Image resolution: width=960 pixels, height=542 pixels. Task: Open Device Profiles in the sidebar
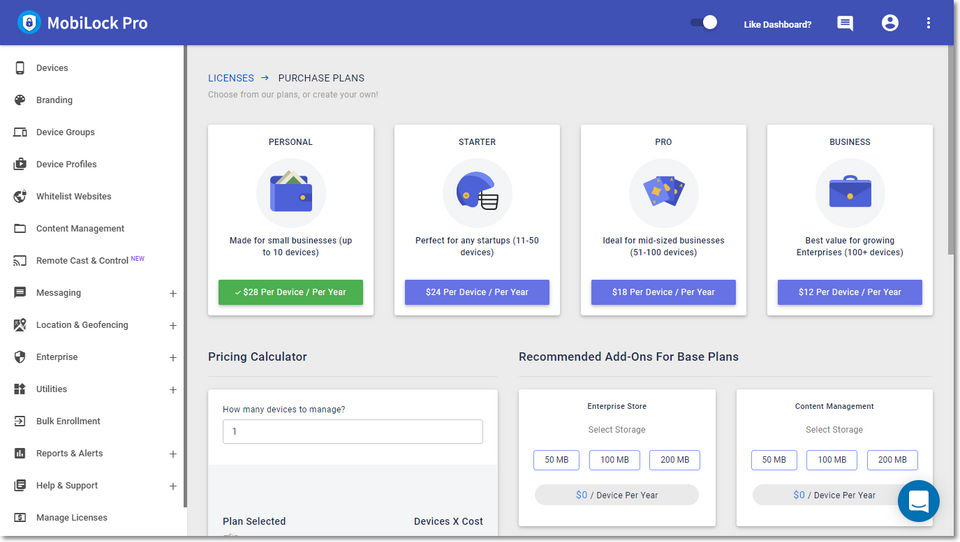pyautogui.click(x=66, y=164)
